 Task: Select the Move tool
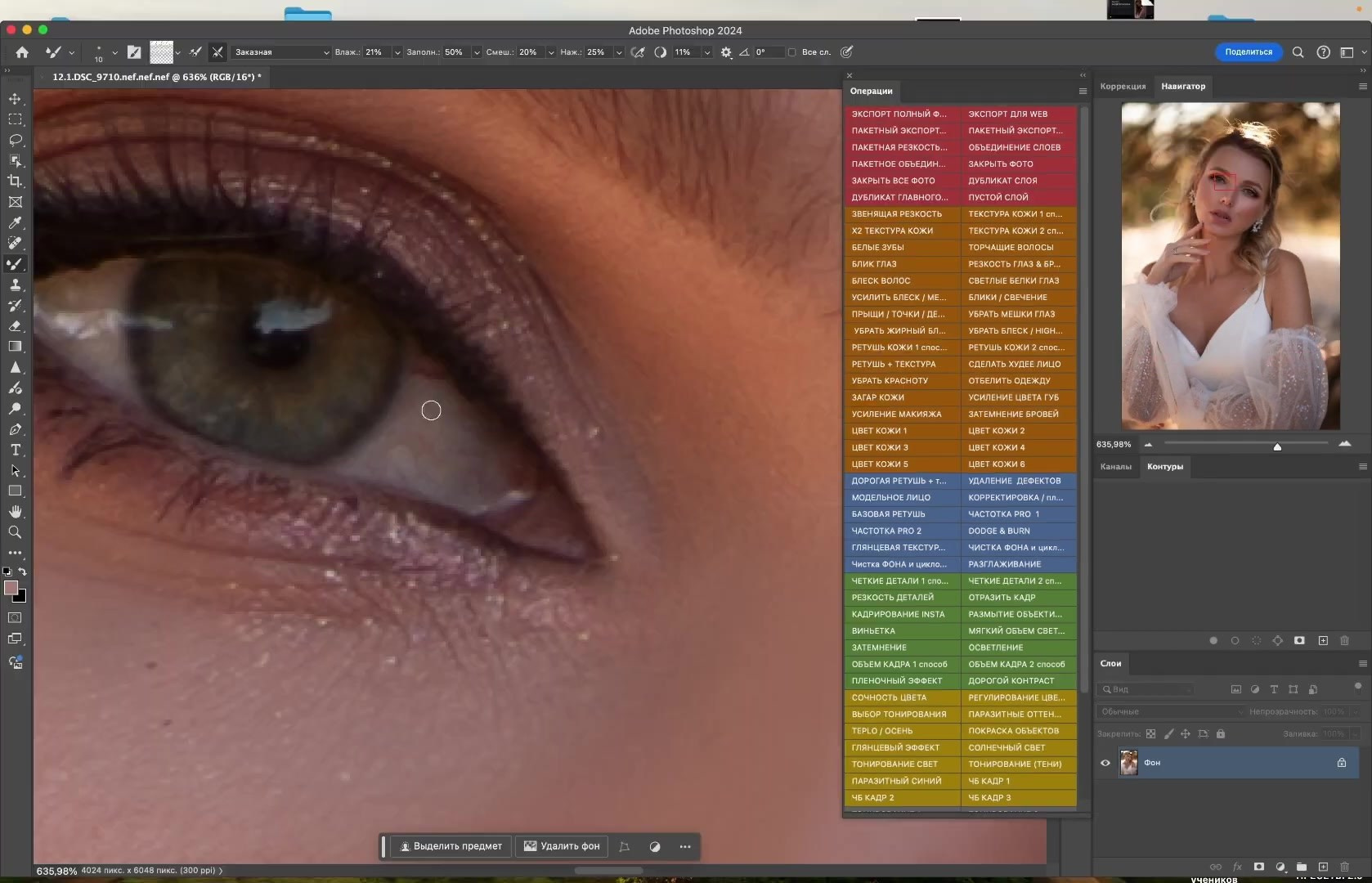coord(15,99)
